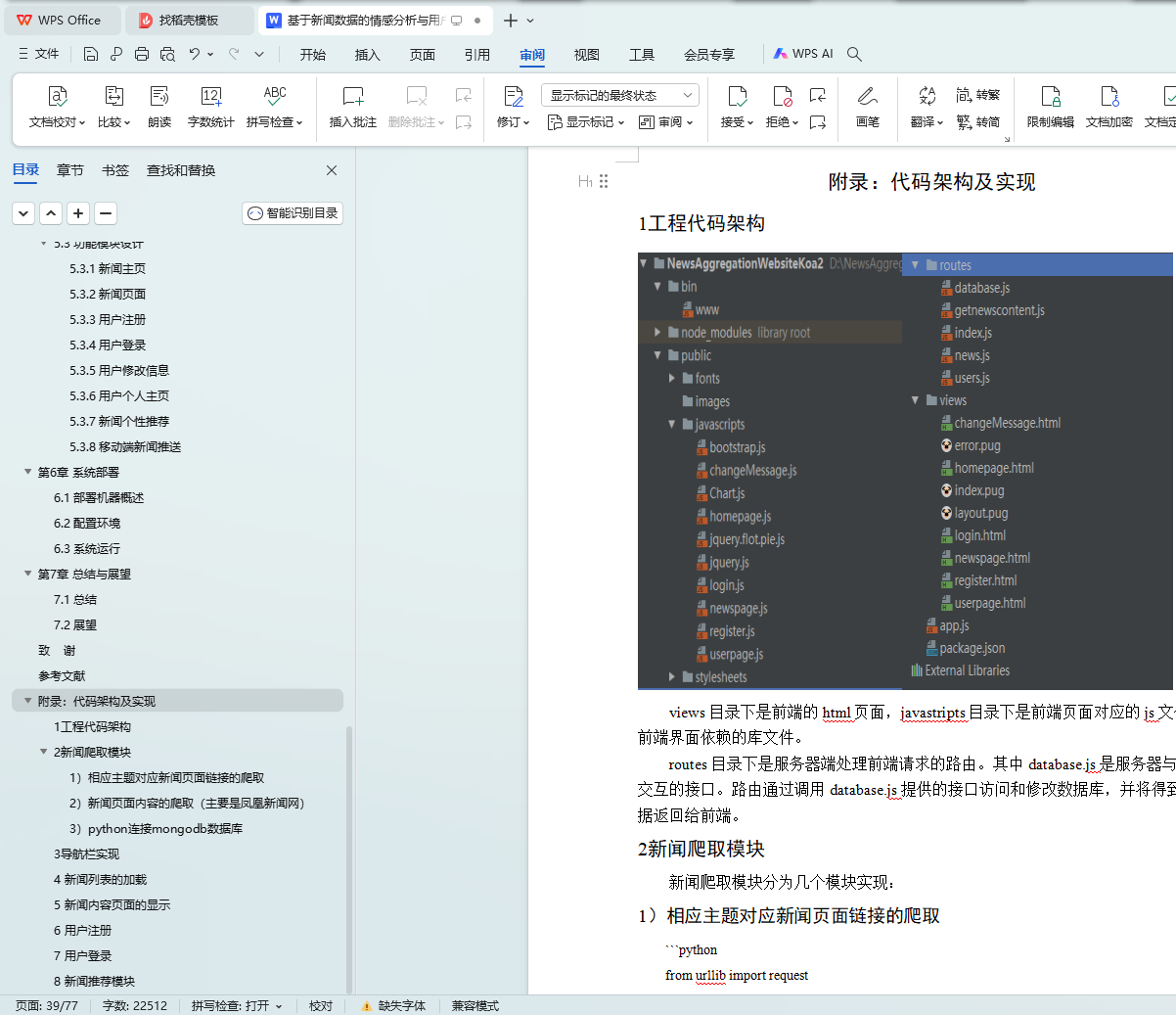Open the 拼写检查: 打开 status dropdown
Image resolution: width=1176 pixels, height=1015 pixels.
[x=237, y=1005]
